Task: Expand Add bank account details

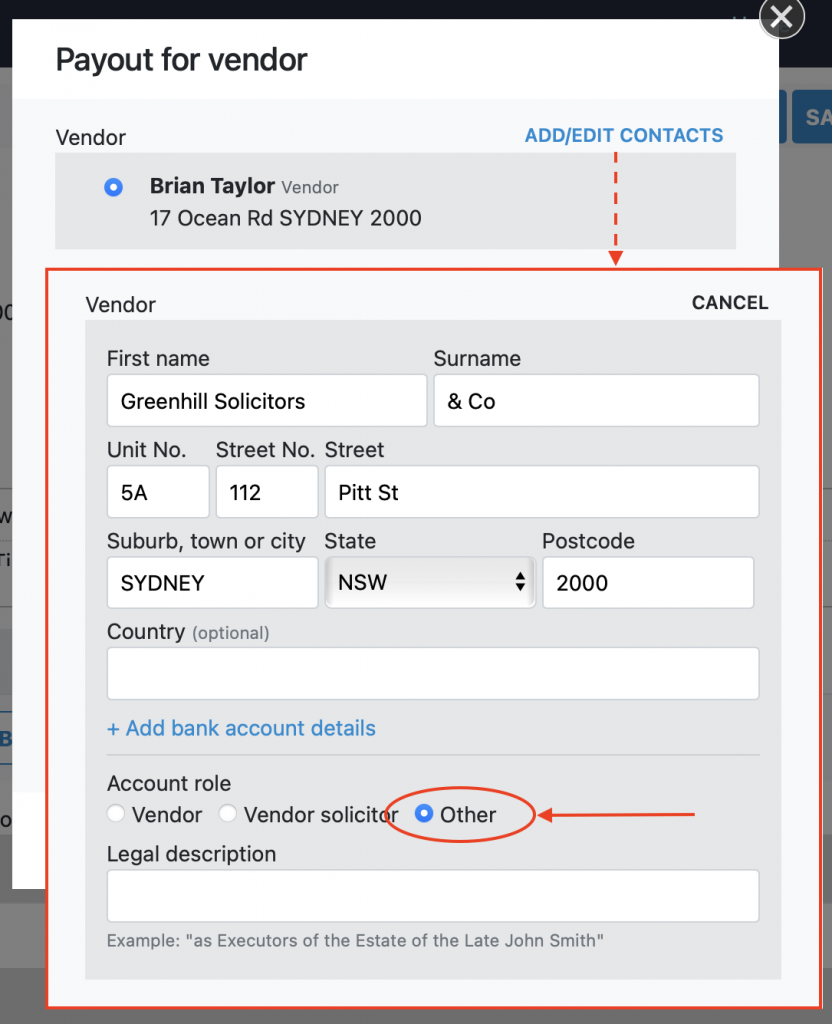Action: pos(241,728)
